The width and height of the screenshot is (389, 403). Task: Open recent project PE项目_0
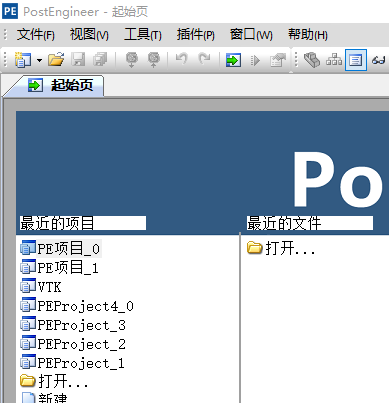60,248
